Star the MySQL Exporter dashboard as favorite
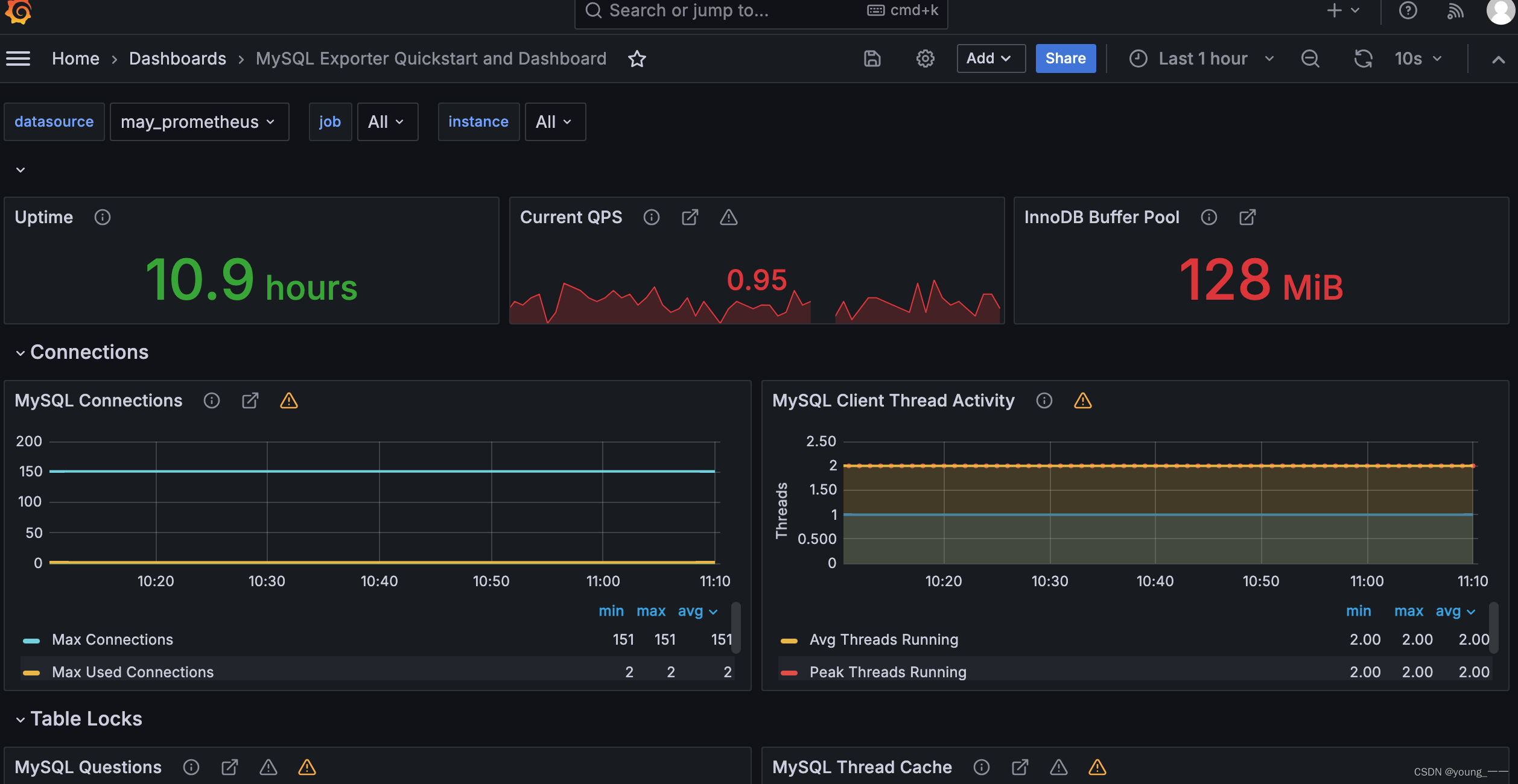This screenshot has height=784, width=1518. pos(637,58)
